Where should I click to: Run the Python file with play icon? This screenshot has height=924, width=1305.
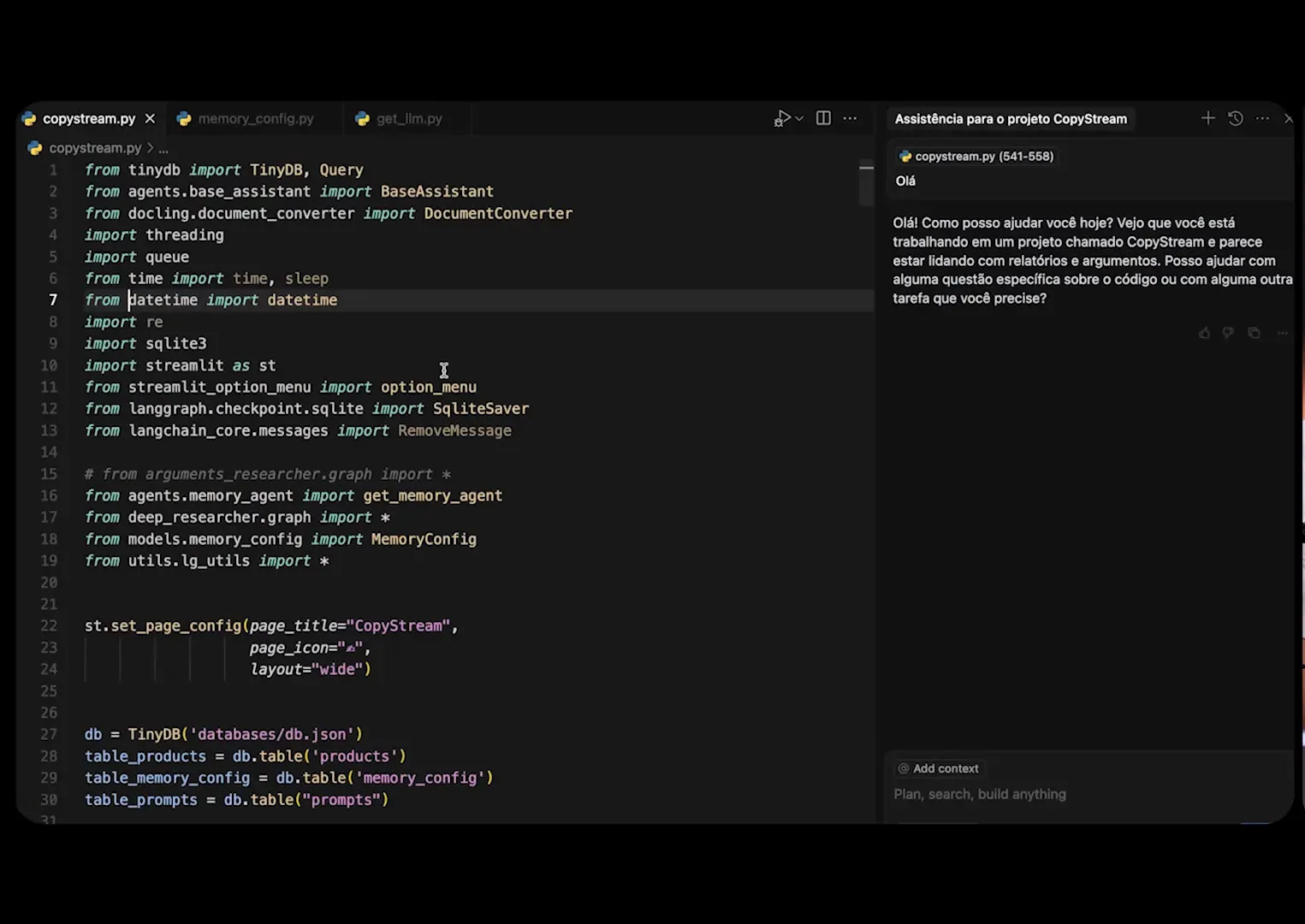(x=782, y=119)
